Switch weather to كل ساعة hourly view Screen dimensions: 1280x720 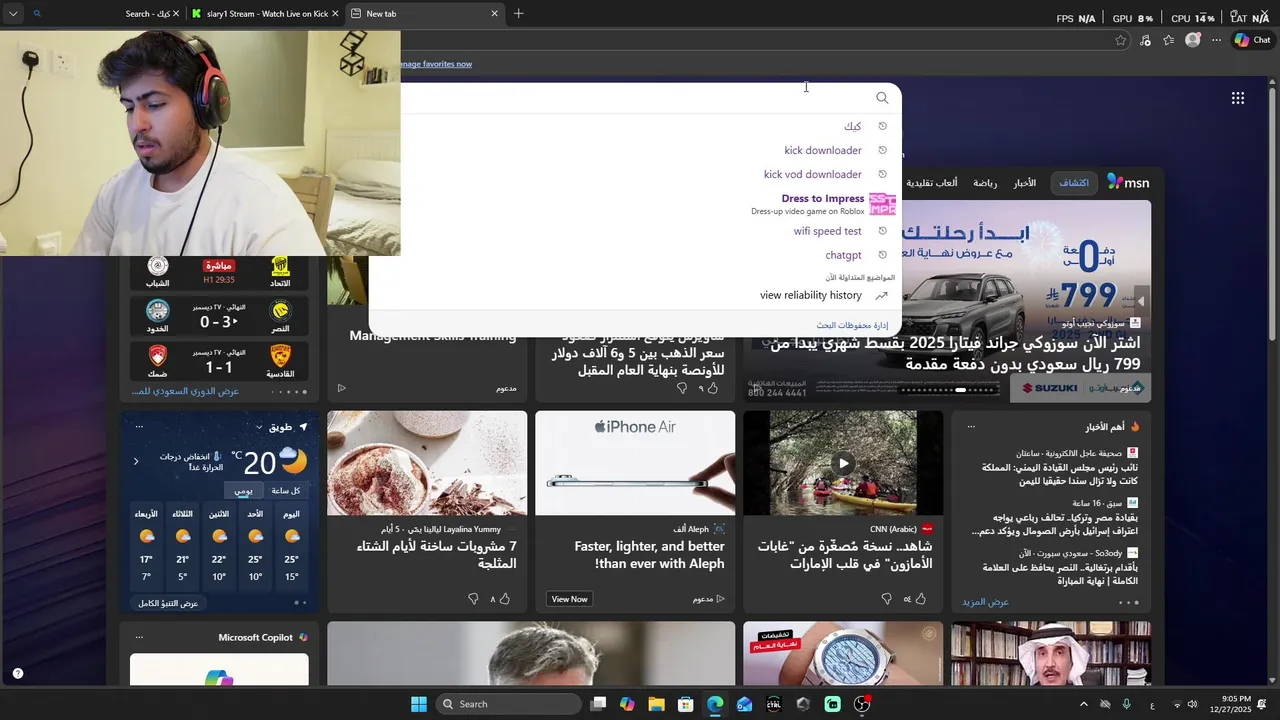click(x=285, y=490)
